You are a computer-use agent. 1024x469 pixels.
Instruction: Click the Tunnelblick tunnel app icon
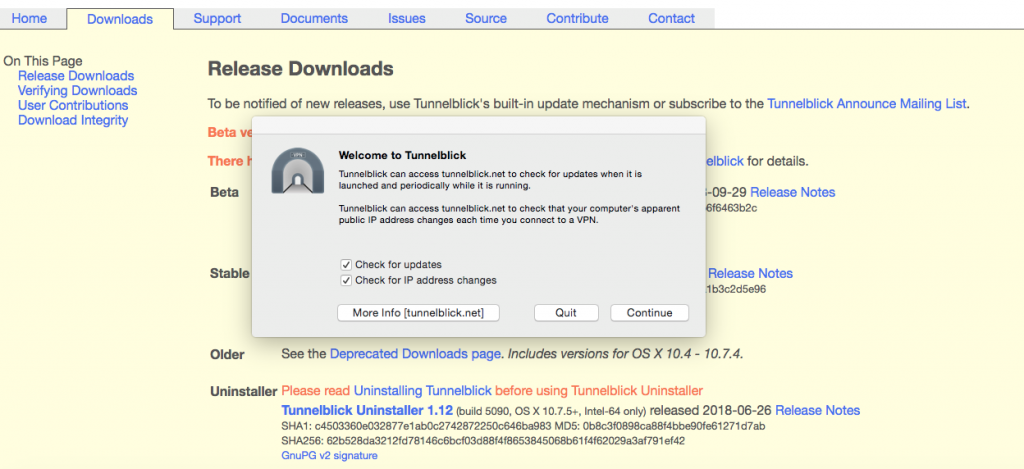tap(298, 170)
